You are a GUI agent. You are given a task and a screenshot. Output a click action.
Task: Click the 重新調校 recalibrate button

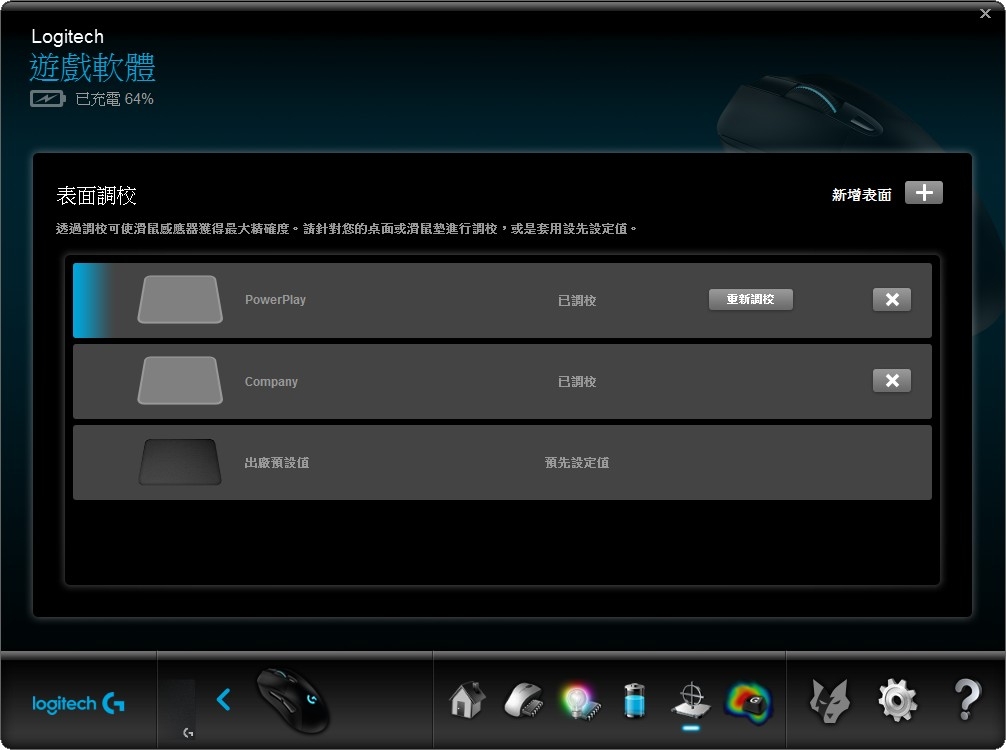pyautogui.click(x=751, y=299)
